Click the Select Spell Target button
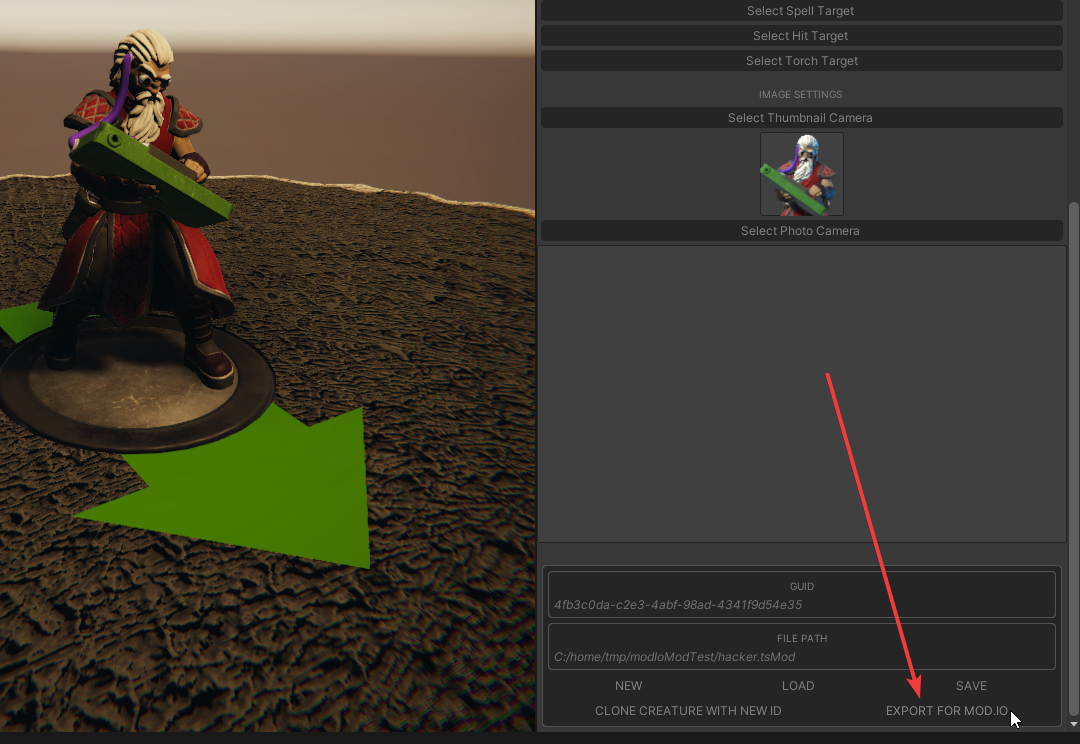1080x744 pixels. [801, 11]
